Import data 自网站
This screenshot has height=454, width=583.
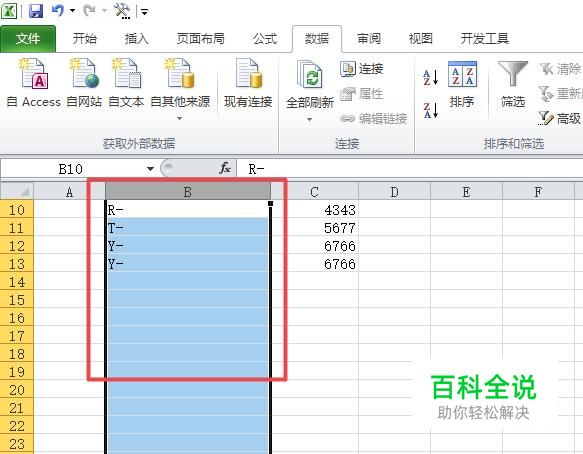point(84,83)
